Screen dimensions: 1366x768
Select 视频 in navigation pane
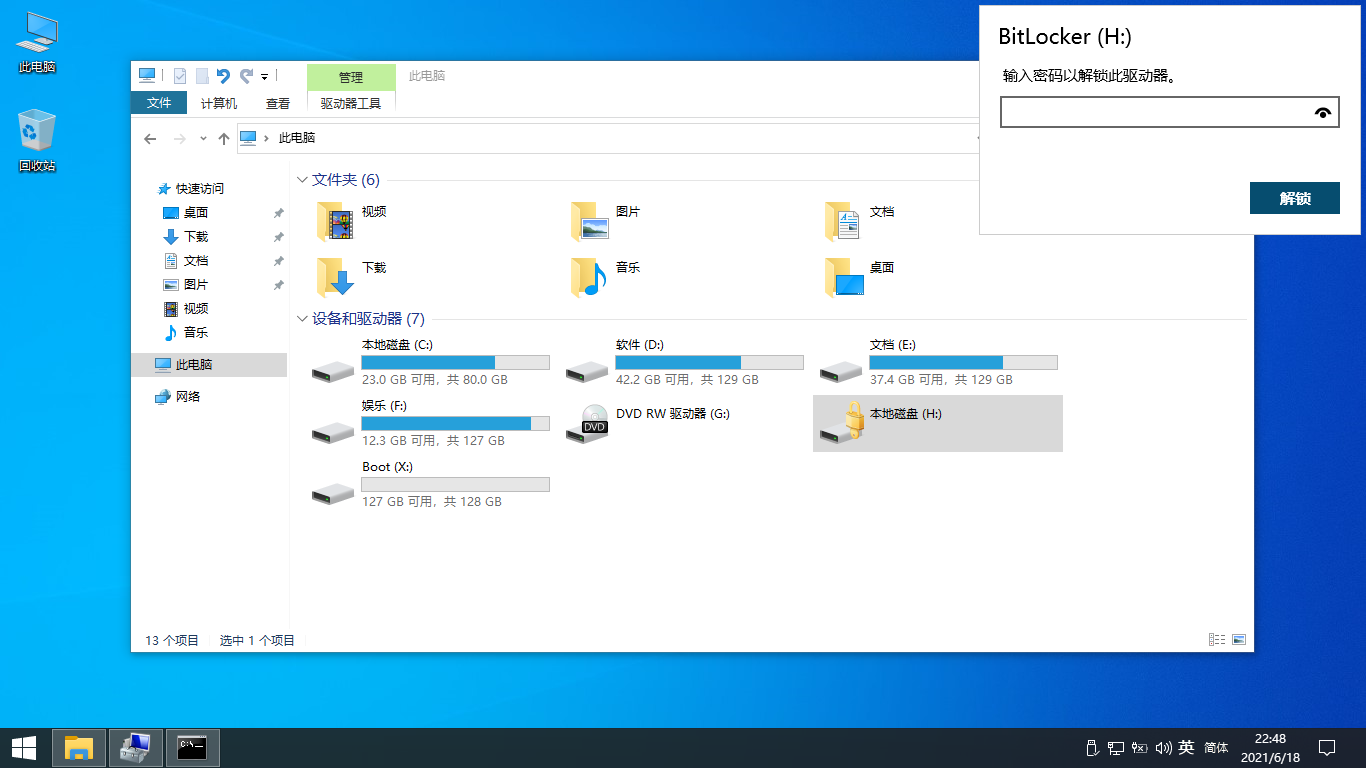tap(196, 308)
